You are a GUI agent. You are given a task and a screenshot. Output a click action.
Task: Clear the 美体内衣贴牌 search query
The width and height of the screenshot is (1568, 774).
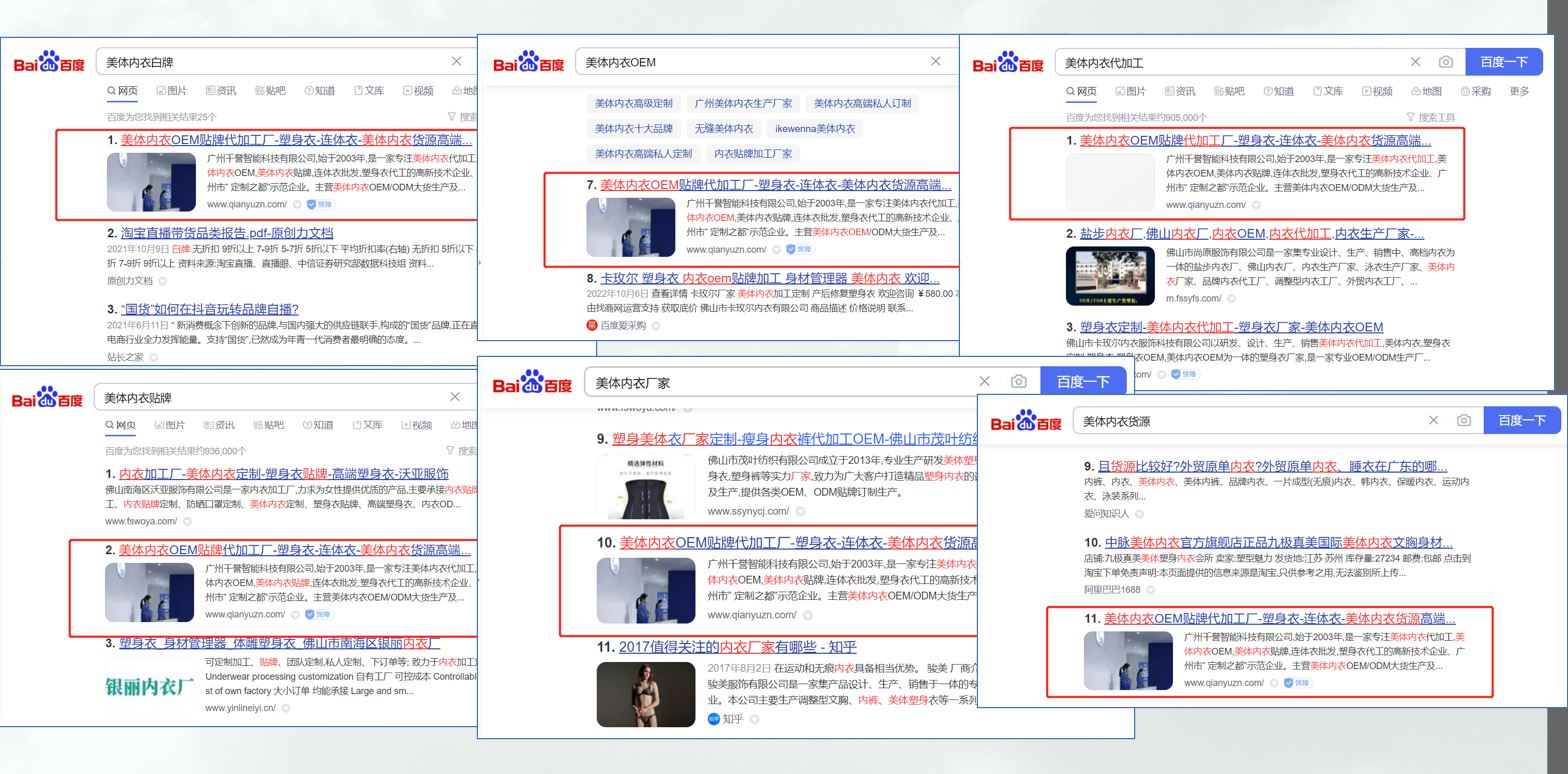point(455,397)
